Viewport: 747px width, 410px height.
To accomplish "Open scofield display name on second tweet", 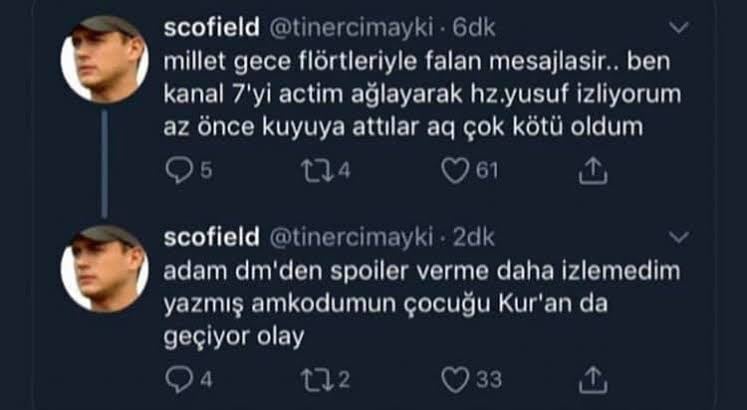I will [x=209, y=238].
